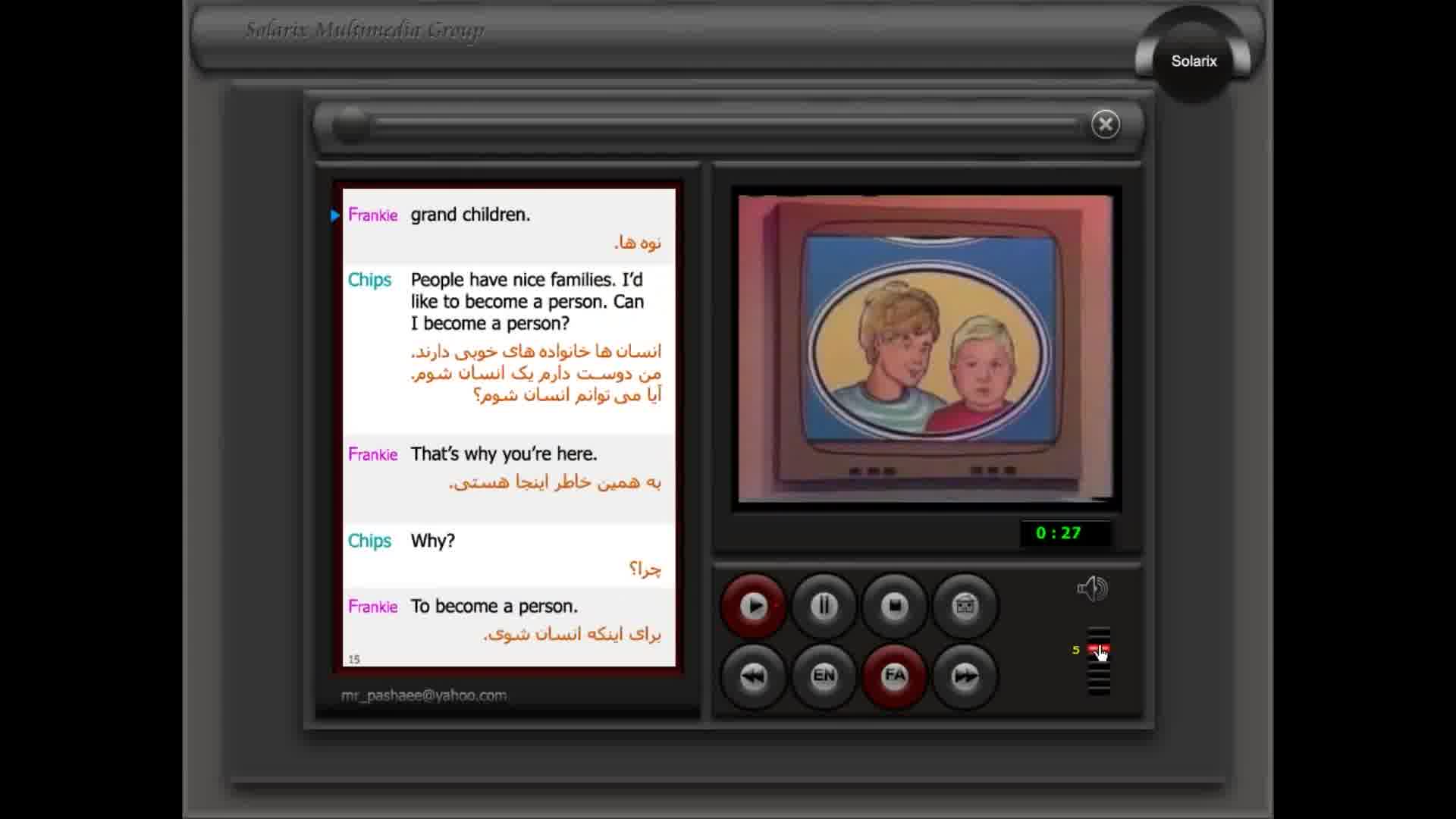1456x819 pixels.
Task: Click the blue current-line arrow marker
Action: coord(335,215)
